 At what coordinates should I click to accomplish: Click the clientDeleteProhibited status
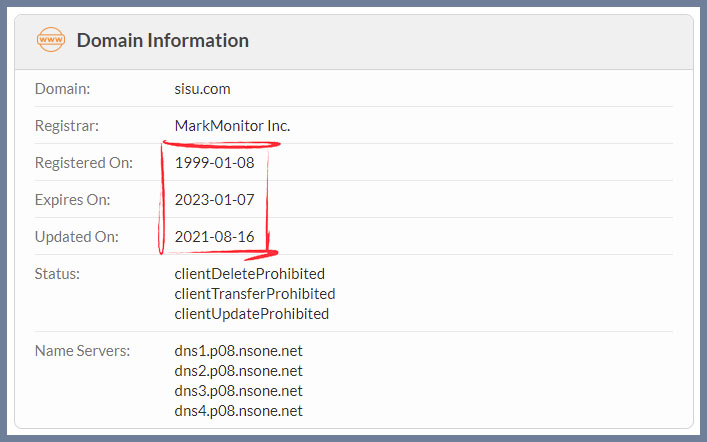[x=249, y=274]
